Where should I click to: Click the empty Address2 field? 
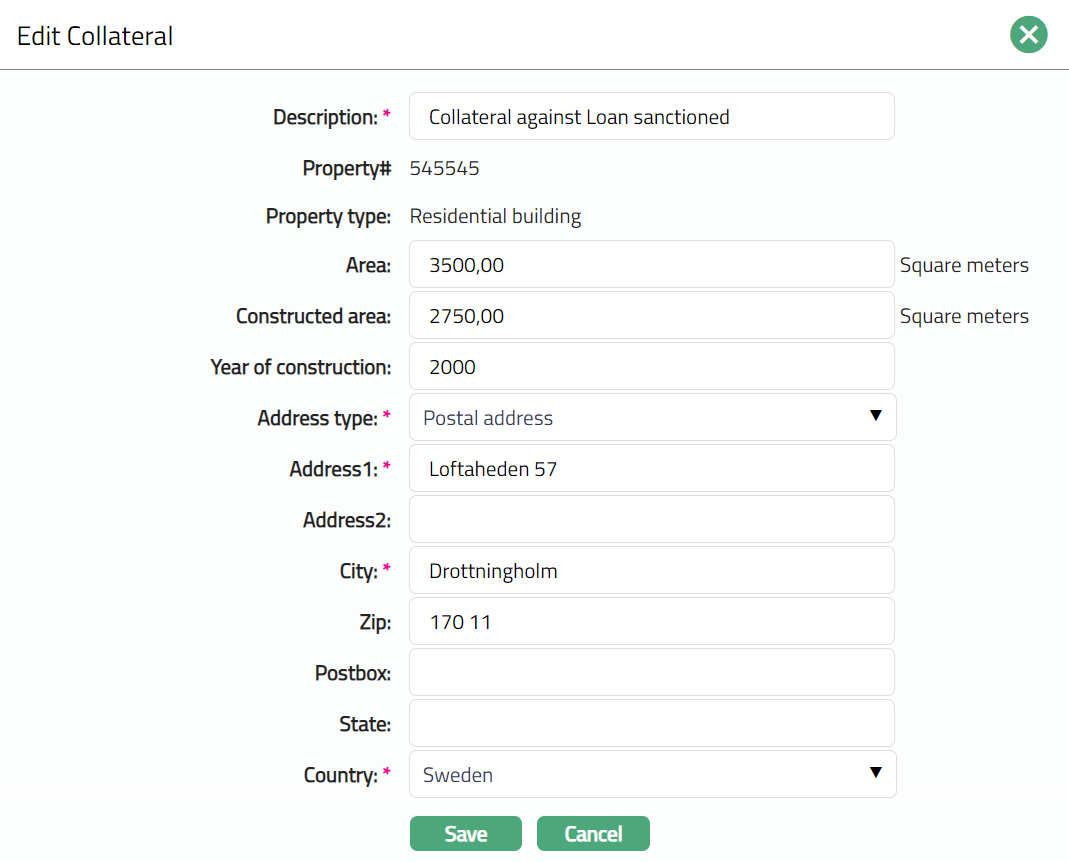point(651,520)
